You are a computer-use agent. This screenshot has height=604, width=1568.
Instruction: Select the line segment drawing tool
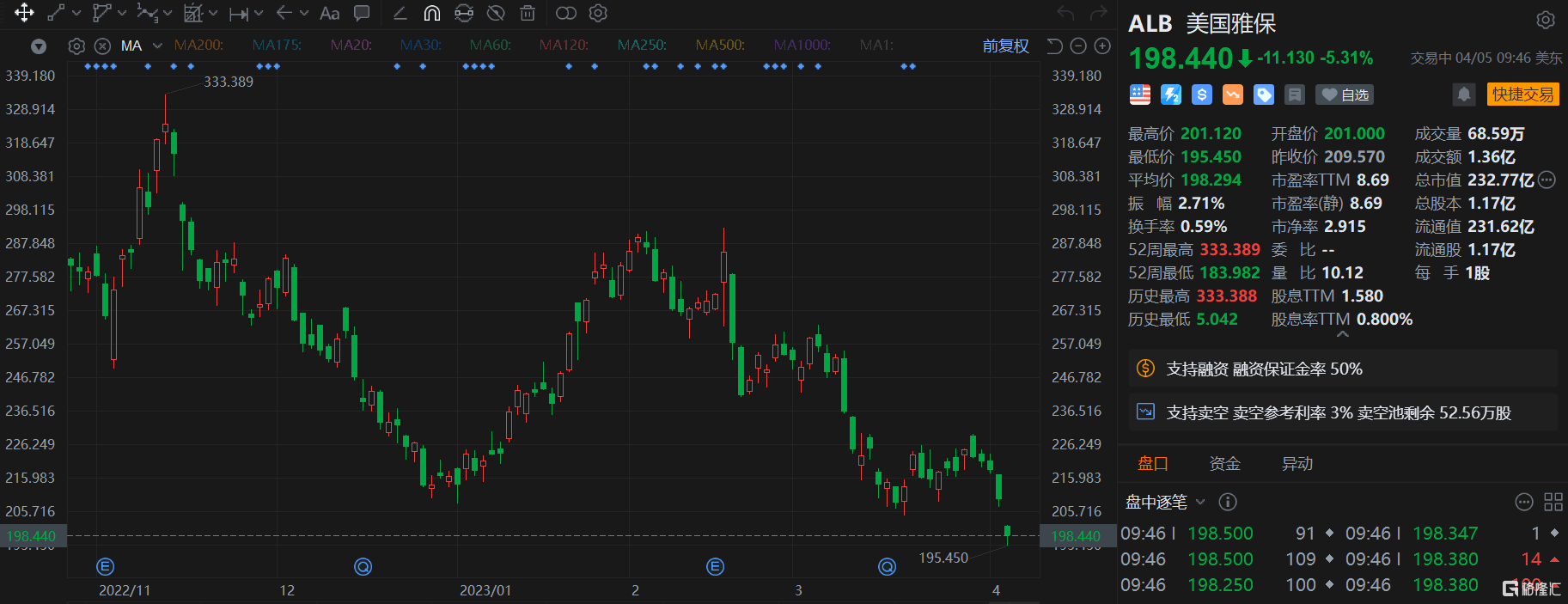56,13
